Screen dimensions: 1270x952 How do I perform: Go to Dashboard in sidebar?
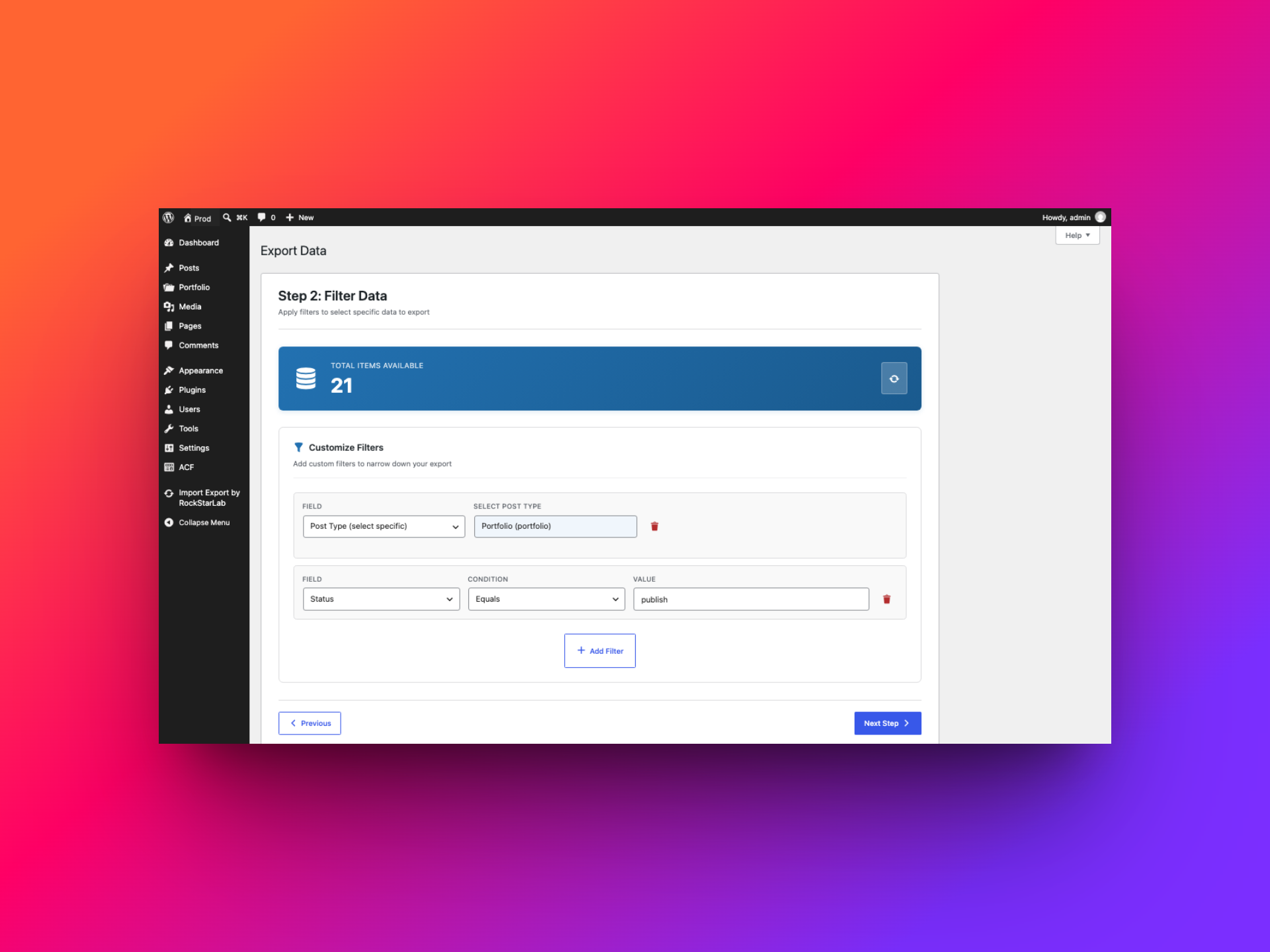click(x=204, y=243)
